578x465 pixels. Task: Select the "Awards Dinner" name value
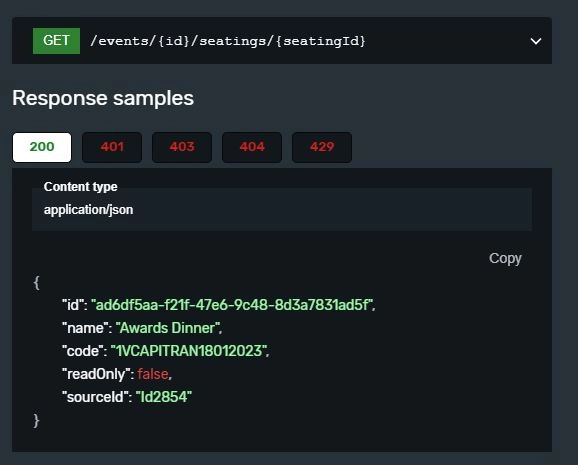(168, 328)
